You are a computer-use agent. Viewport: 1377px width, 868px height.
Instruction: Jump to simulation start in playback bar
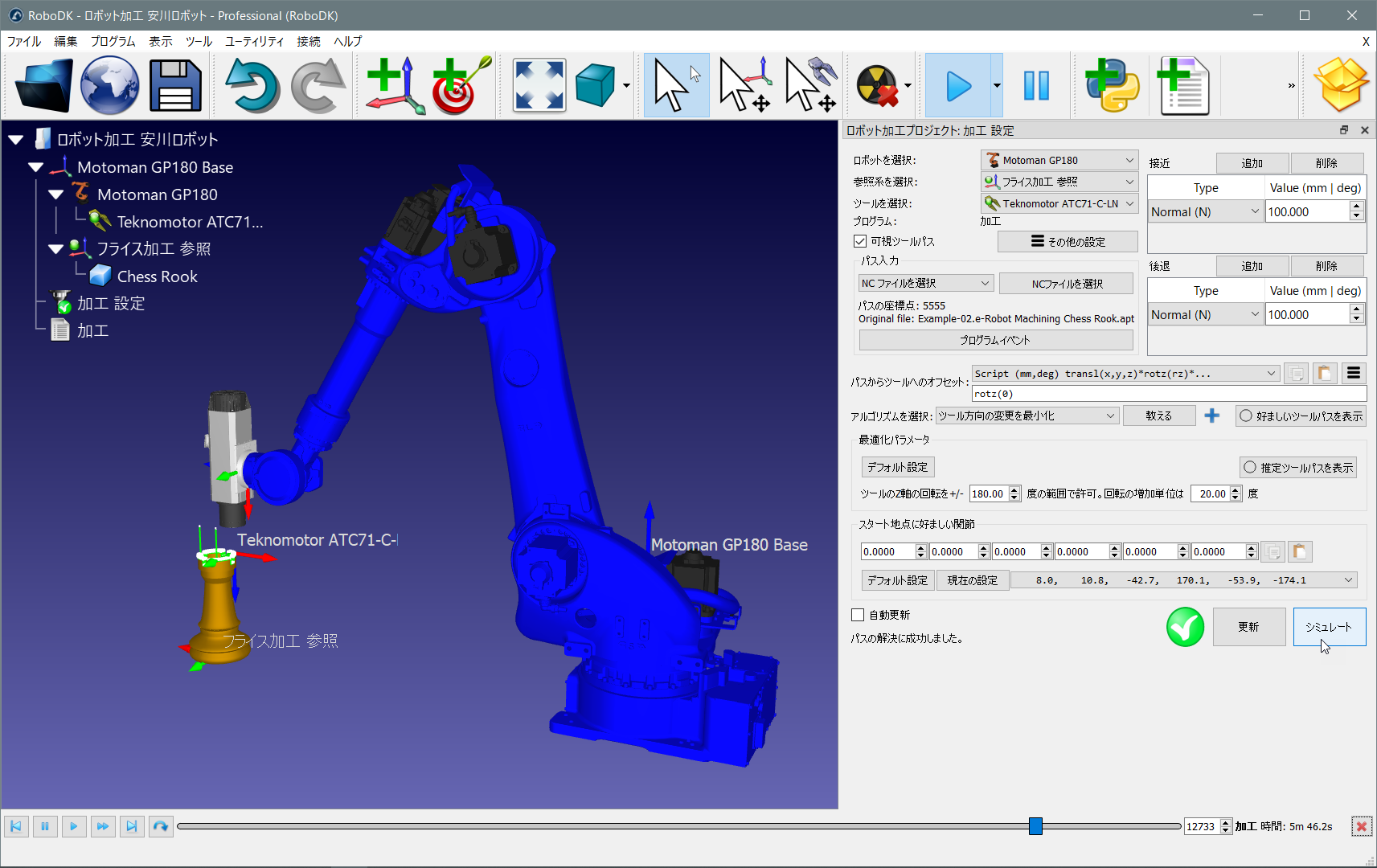16,826
